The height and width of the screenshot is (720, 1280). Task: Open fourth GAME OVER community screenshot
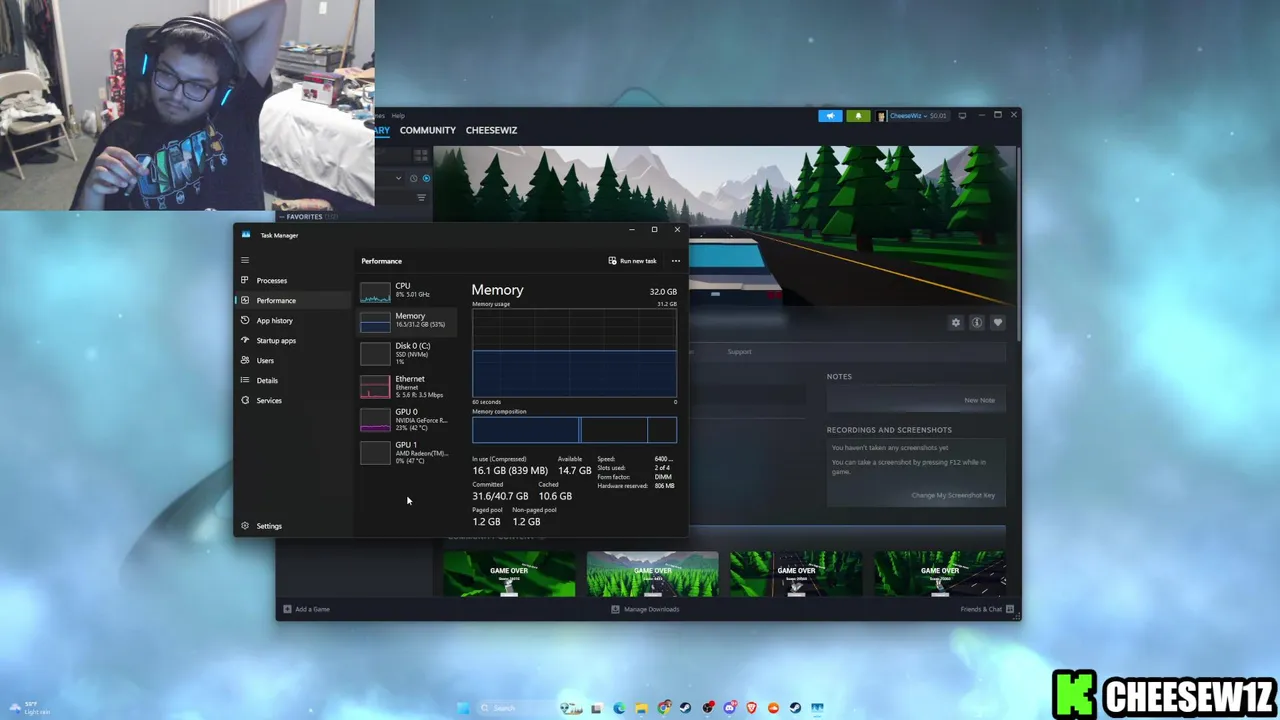pos(939,573)
